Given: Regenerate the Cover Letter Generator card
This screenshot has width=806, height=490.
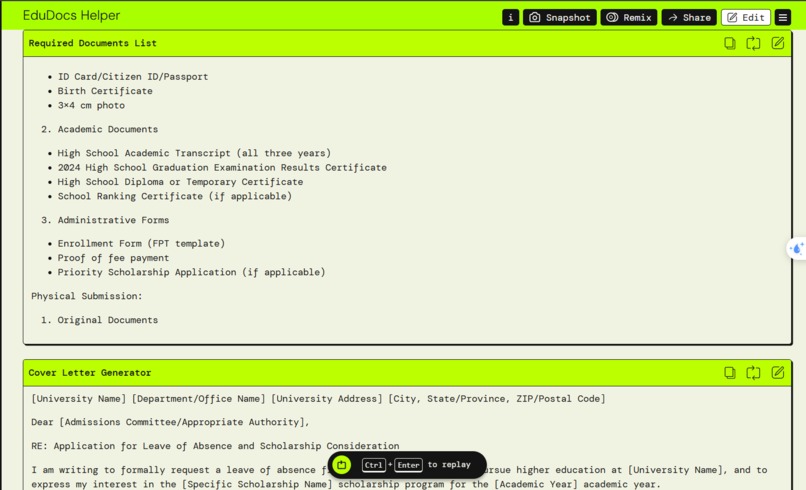Looking at the screenshot, I should tap(753, 373).
